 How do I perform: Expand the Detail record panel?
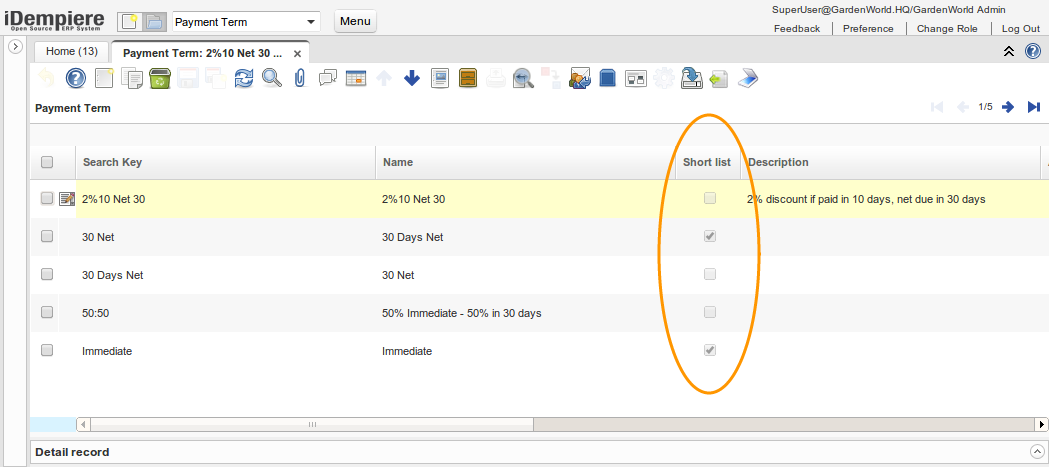coord(1036,452)
